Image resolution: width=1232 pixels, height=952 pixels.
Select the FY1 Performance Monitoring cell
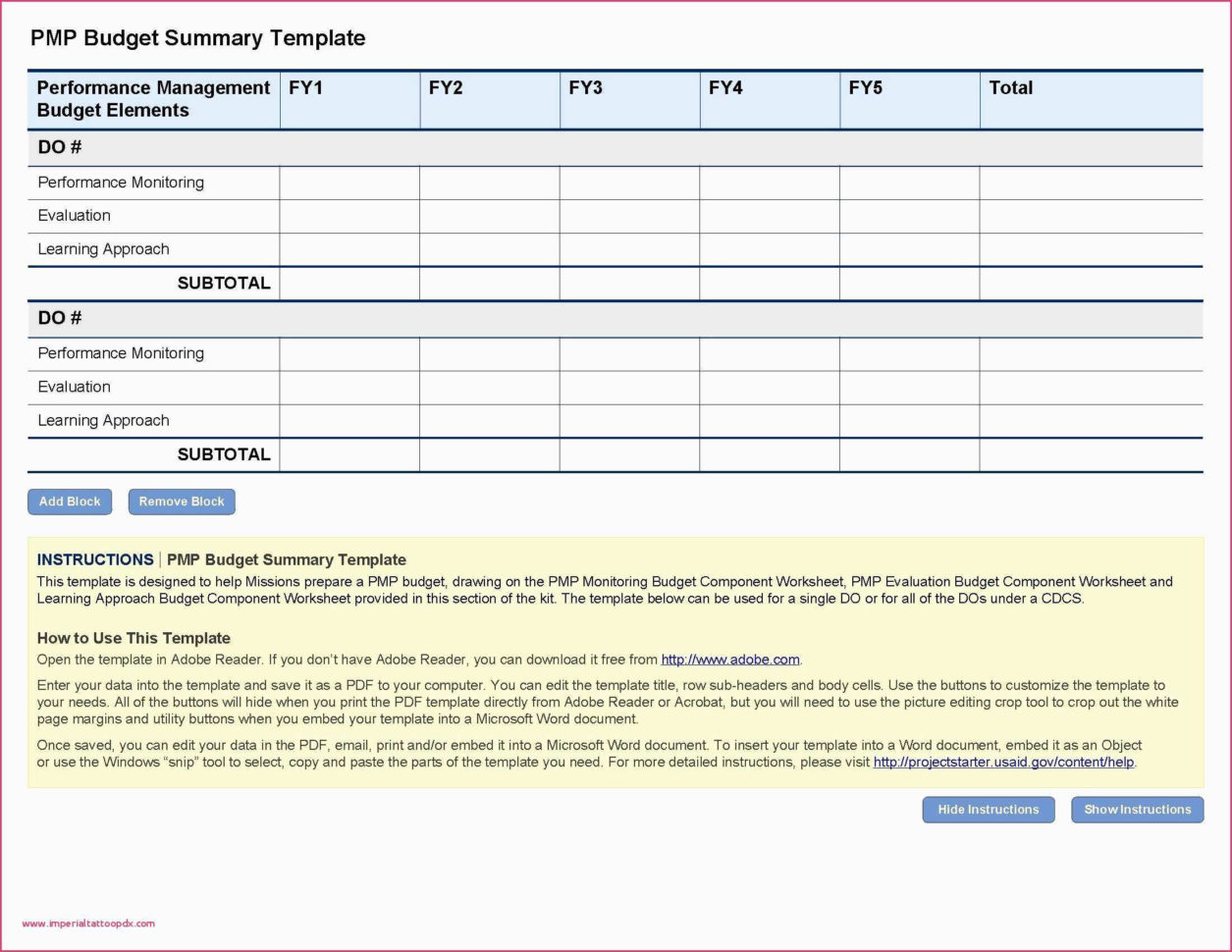click(x=348, y=182)
